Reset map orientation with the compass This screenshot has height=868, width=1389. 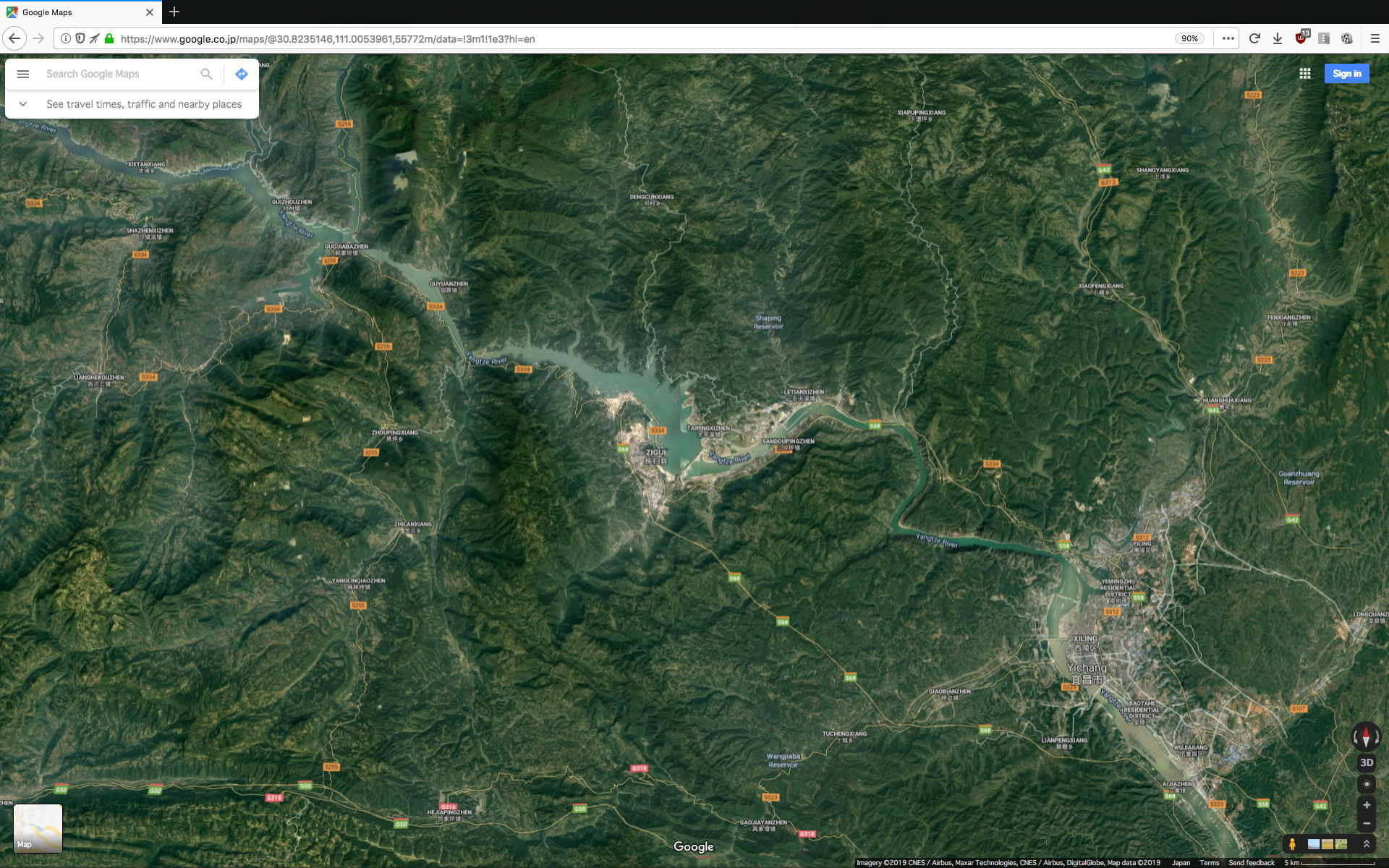(1366, 736)
